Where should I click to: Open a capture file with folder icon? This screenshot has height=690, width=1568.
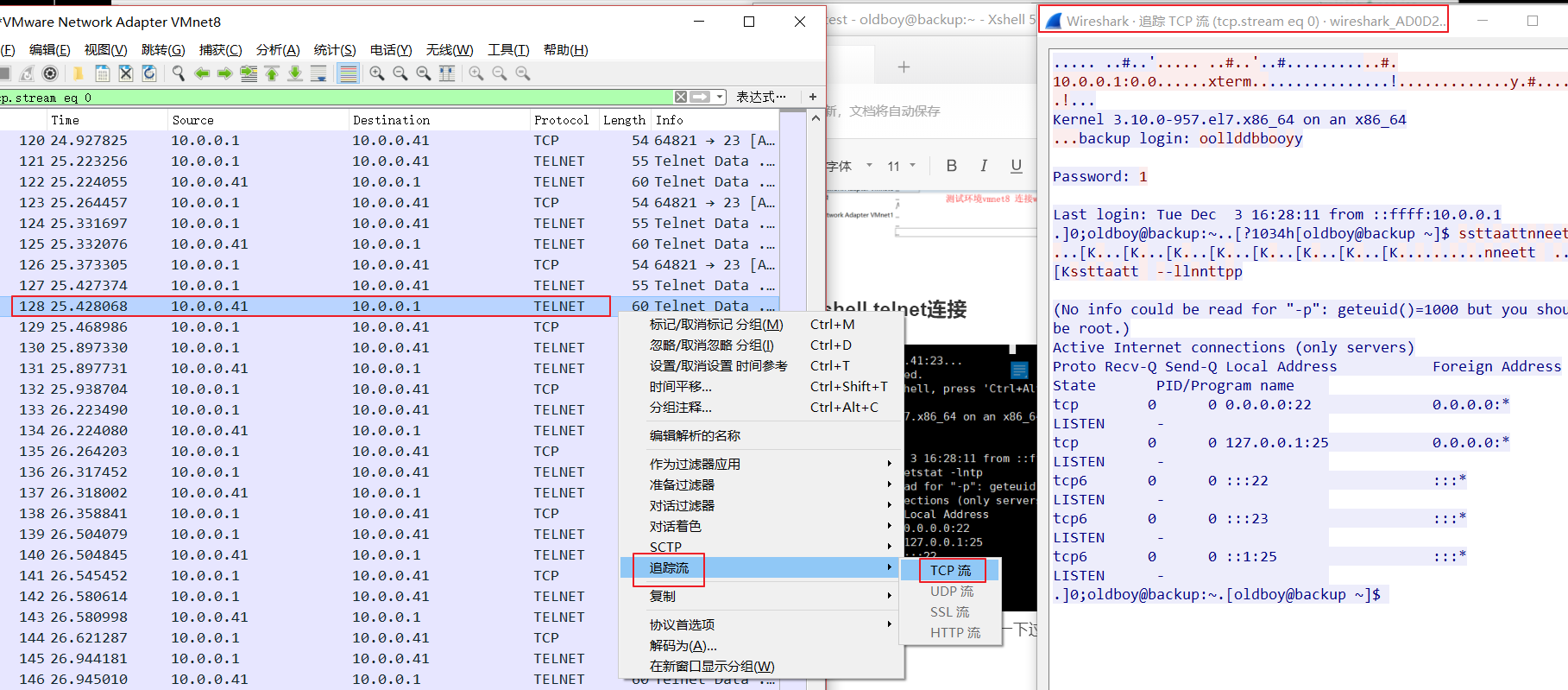78,73
